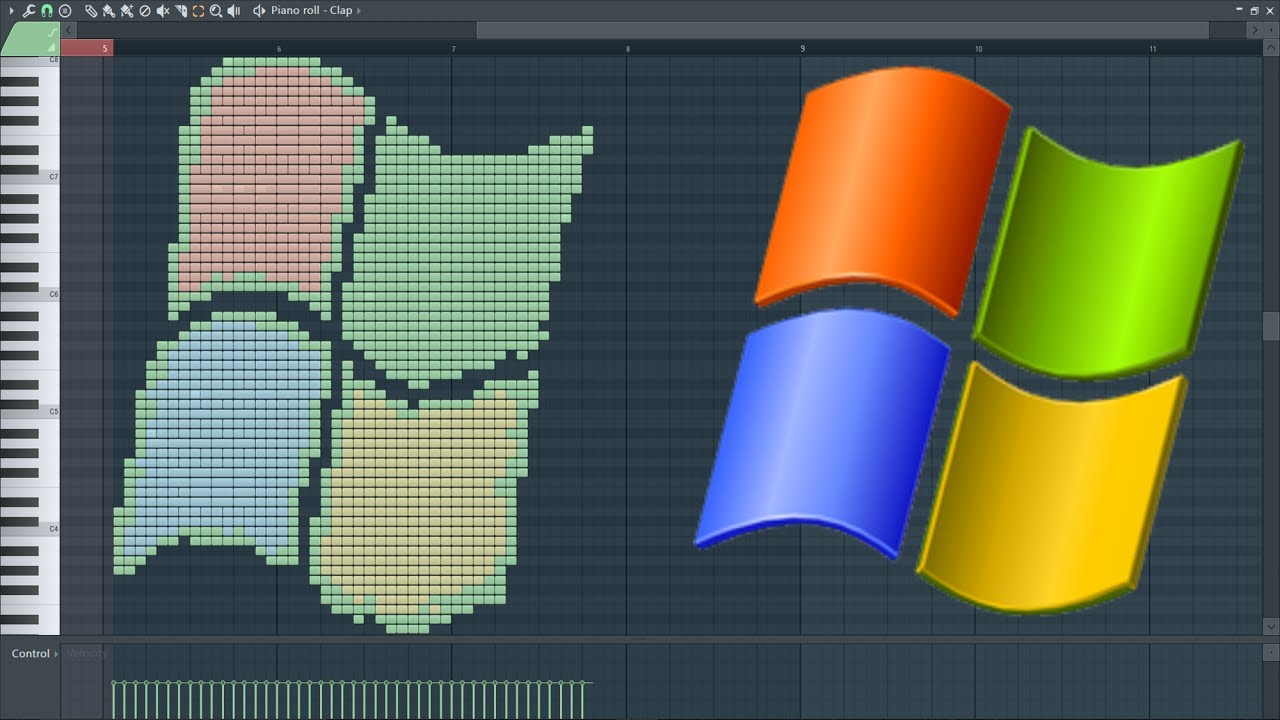Screen dimensions: 1280x720
Task: Select the Zoom magnifier tool
Action: pos(216,11)
